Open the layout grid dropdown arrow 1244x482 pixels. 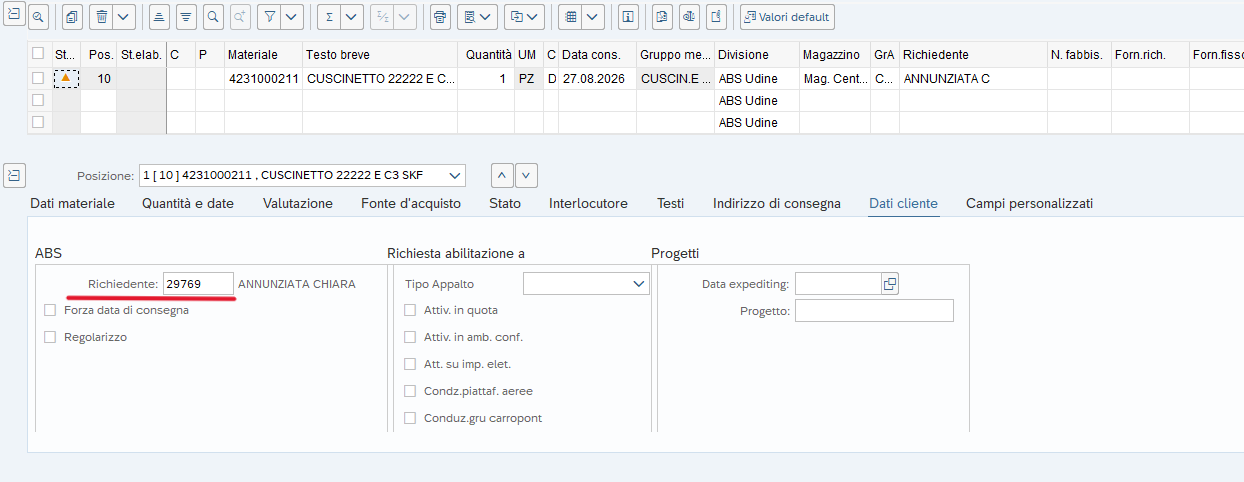593,17
